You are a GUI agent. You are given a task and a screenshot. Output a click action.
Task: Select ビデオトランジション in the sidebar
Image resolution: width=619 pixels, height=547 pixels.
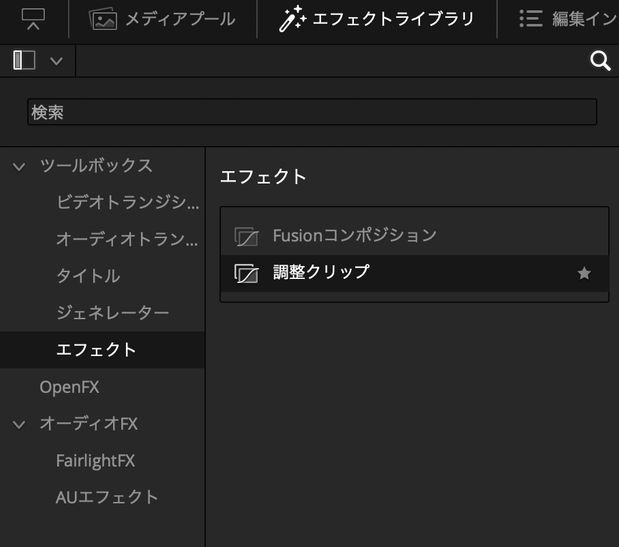point(128,202)
